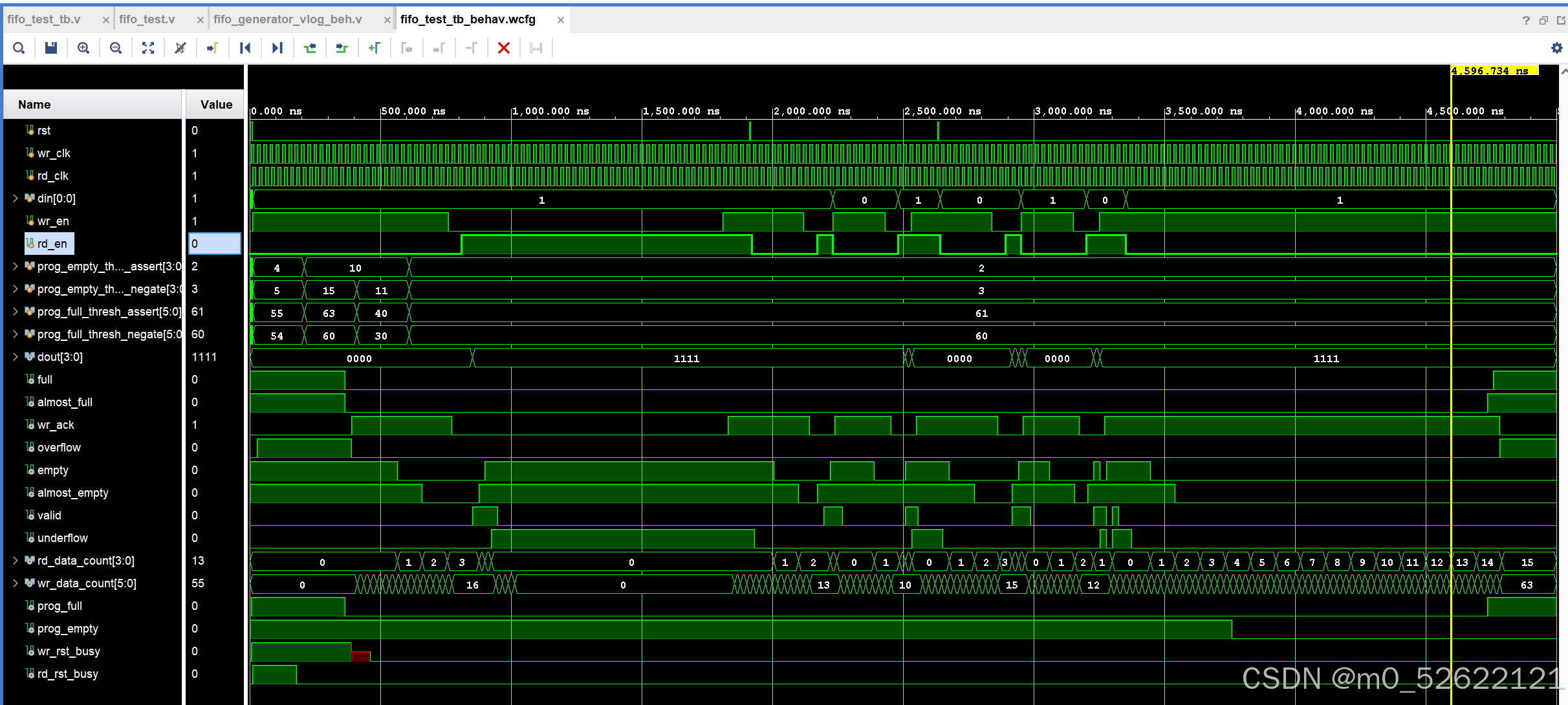The image size is (1568, 705).
Task: Select the wr_en signal row
Action: click(53, 221)
